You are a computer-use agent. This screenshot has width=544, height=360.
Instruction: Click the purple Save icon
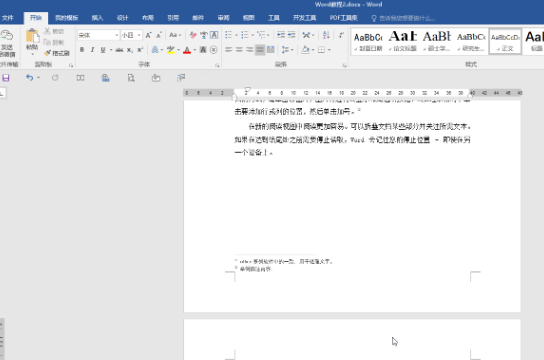(6, 78)
